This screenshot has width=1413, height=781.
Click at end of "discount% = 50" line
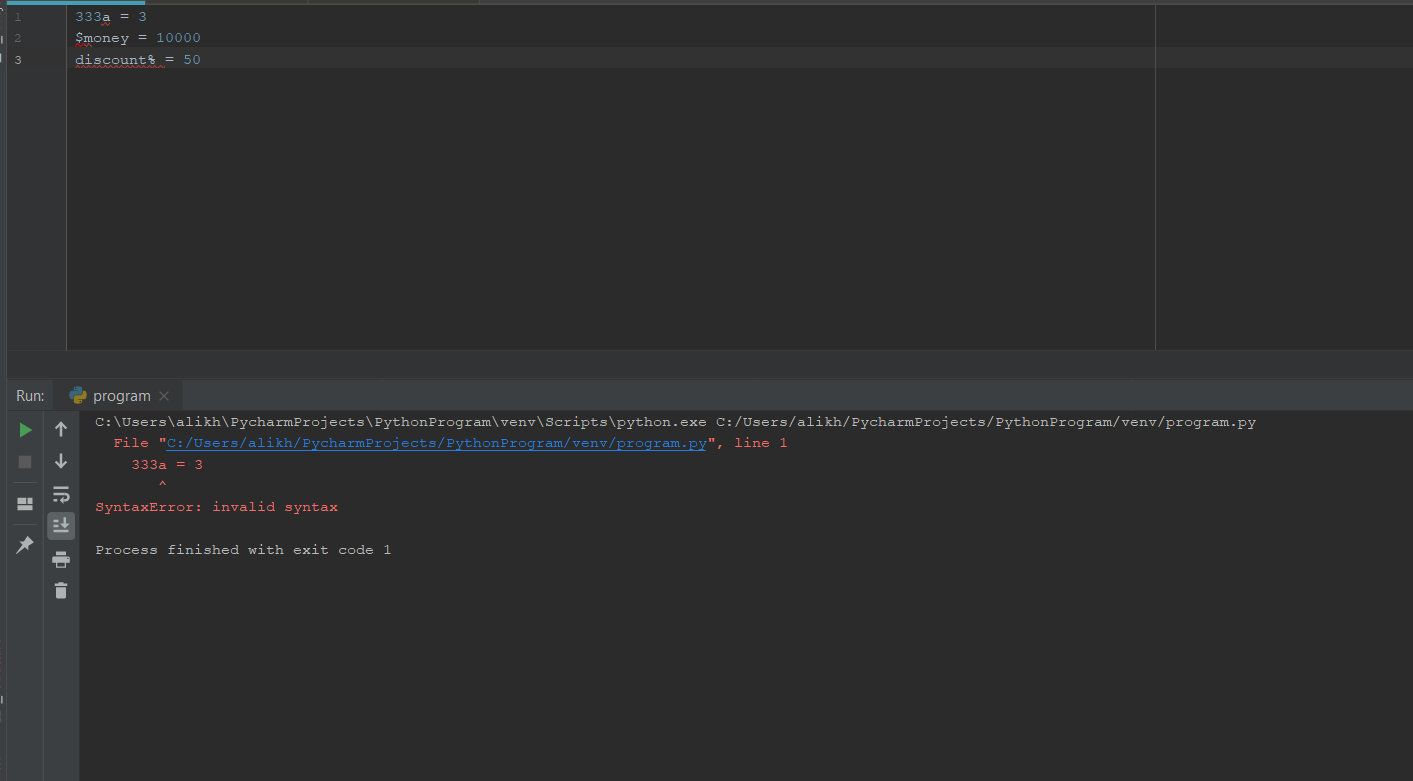point(202,60)
